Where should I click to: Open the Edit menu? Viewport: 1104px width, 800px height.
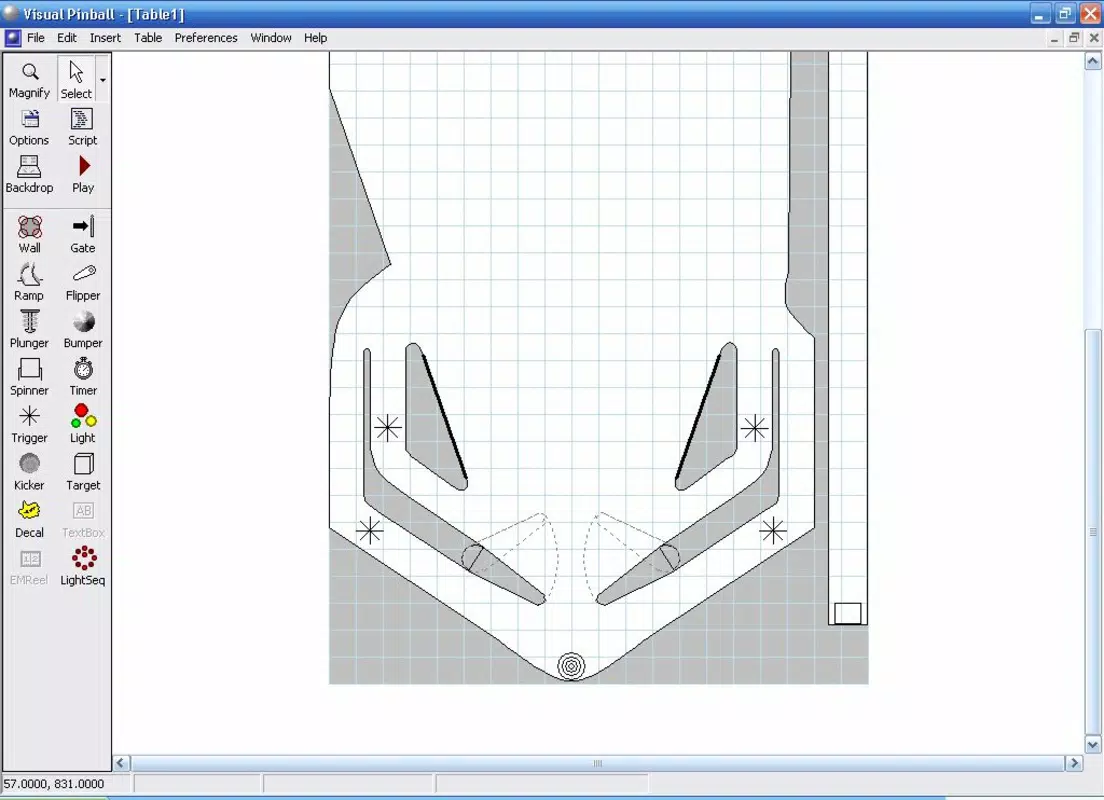[67, 38]
